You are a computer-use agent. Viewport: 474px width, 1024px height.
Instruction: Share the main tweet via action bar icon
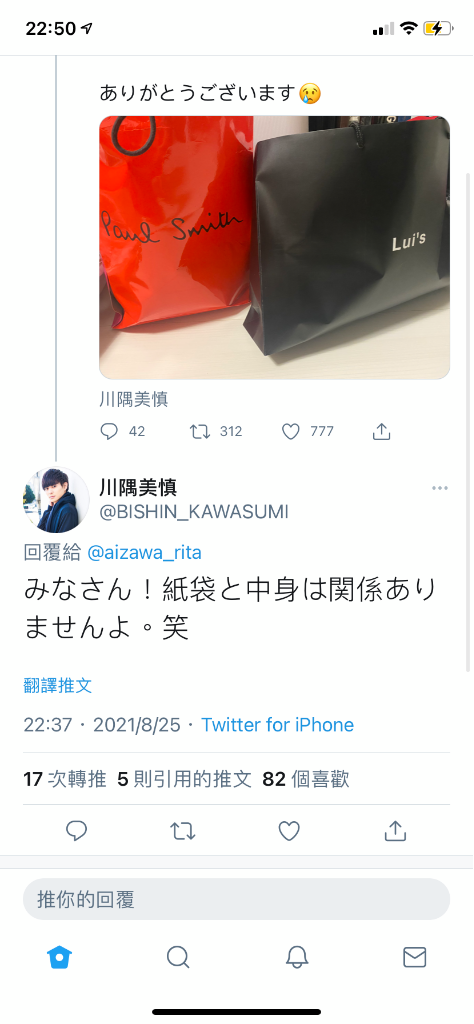395,831
